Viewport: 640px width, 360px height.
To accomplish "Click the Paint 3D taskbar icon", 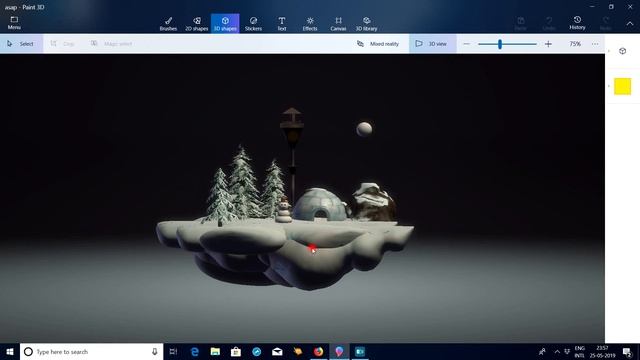I will pos(339,351).
